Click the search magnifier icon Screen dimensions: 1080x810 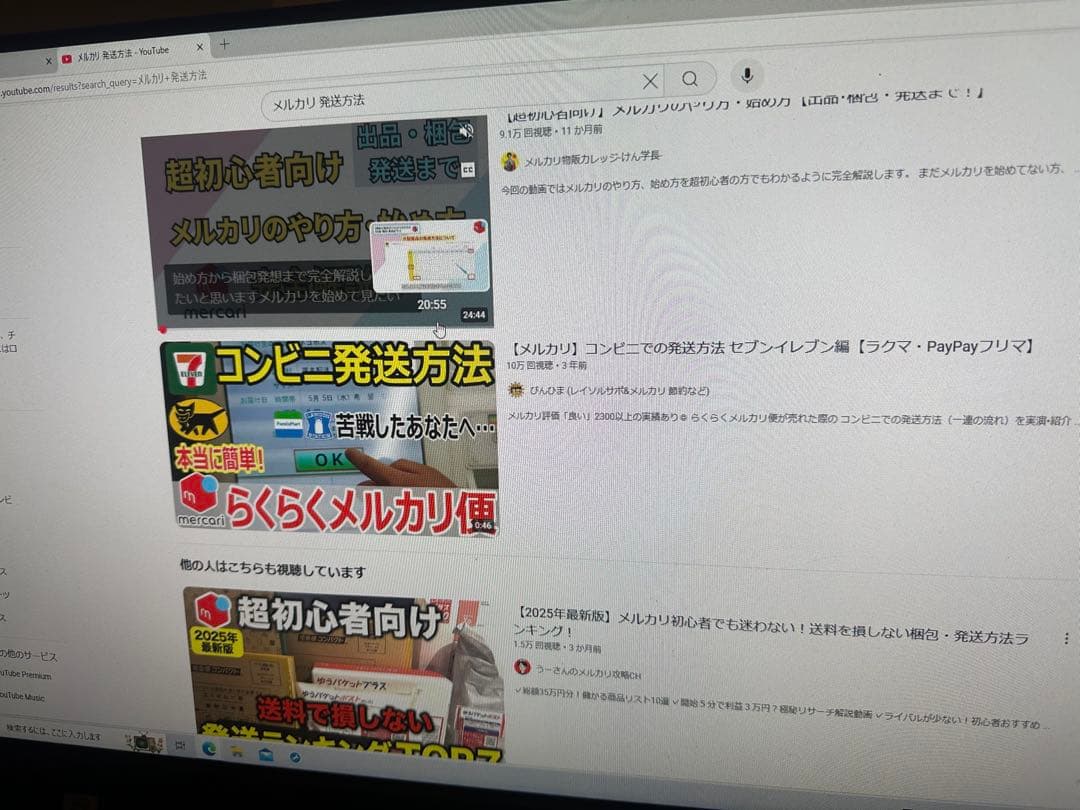click(691, 79)
